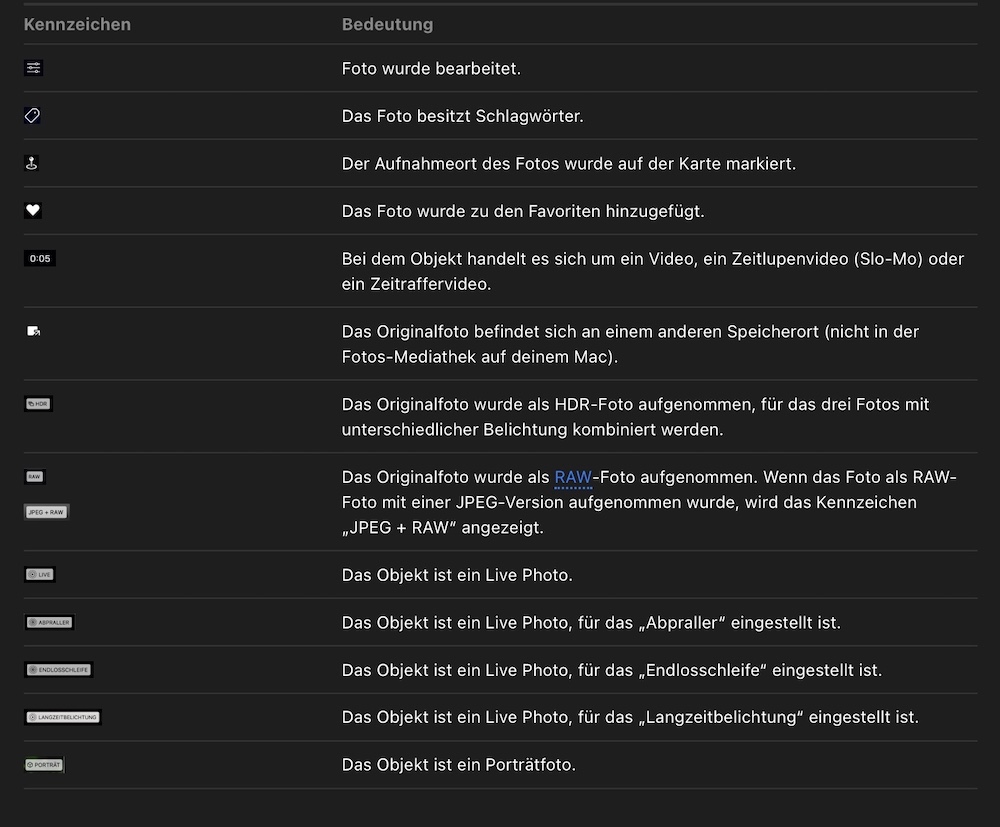Viewport: 1000px width, 827px height.
Task: Click "Das Objekt ist ein Porträtfoto." text
Action: 459,765
